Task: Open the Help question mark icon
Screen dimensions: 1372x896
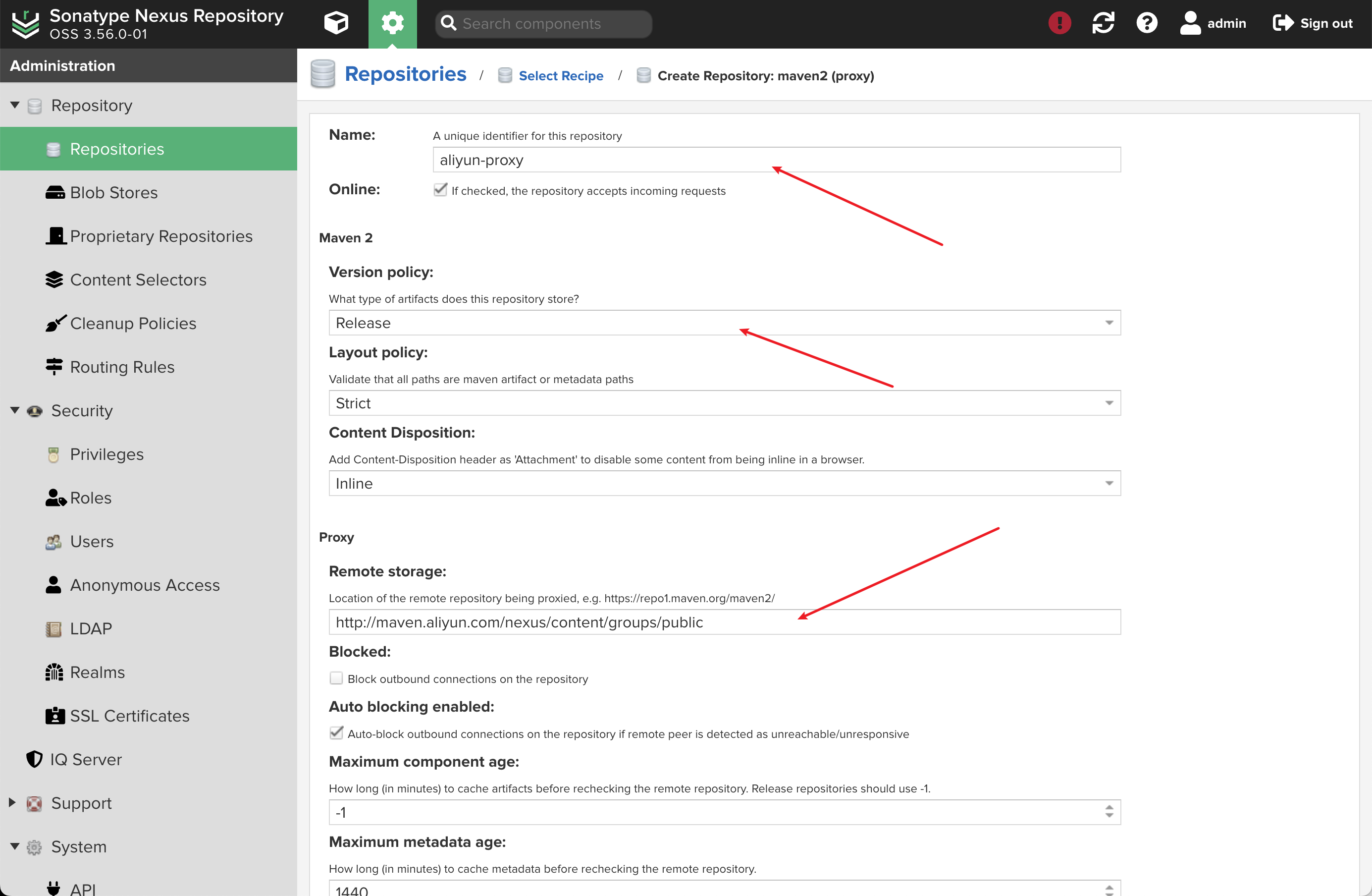Action: [x=1147, y=23]
